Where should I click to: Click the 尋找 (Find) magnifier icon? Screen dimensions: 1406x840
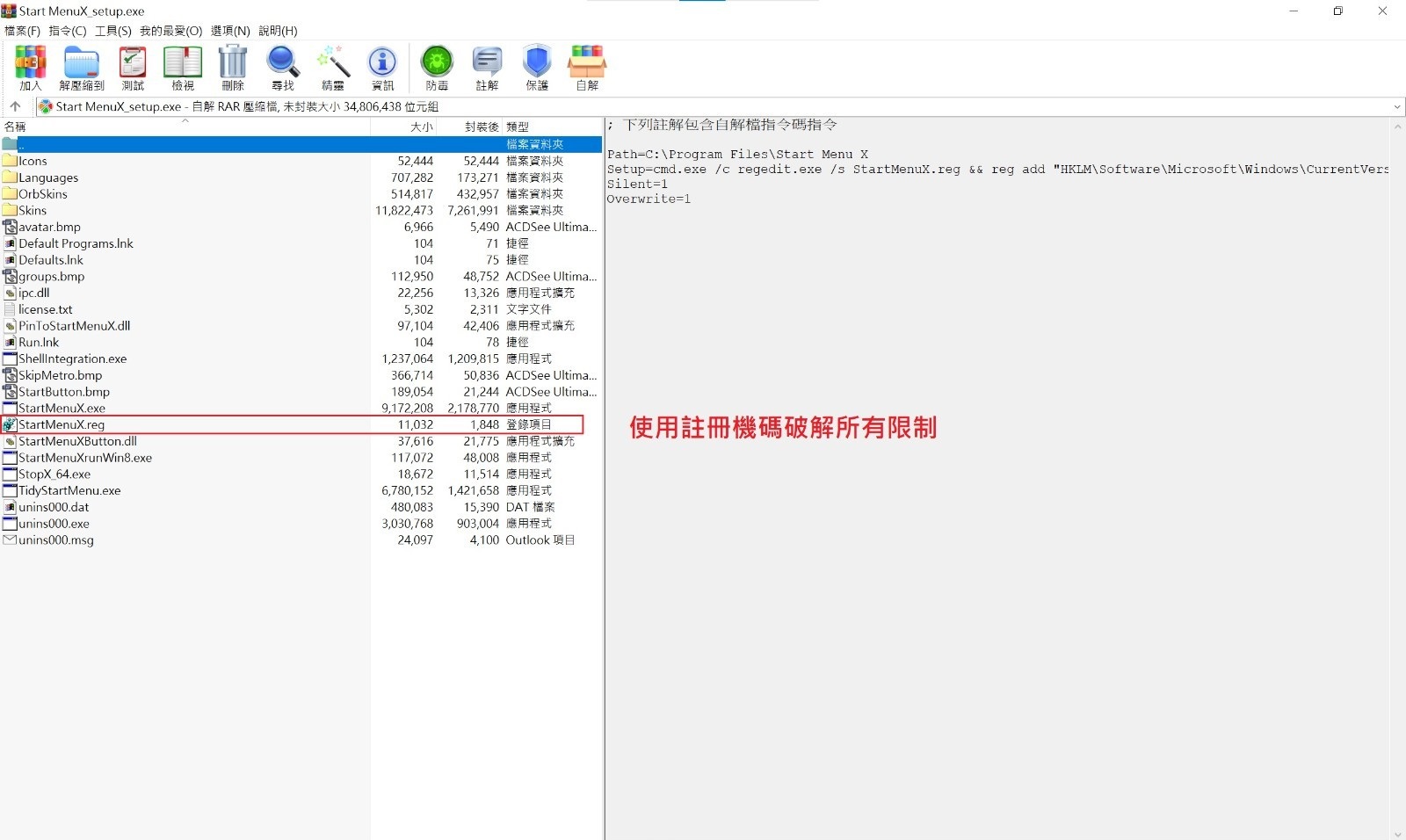[x=283, y=68]
